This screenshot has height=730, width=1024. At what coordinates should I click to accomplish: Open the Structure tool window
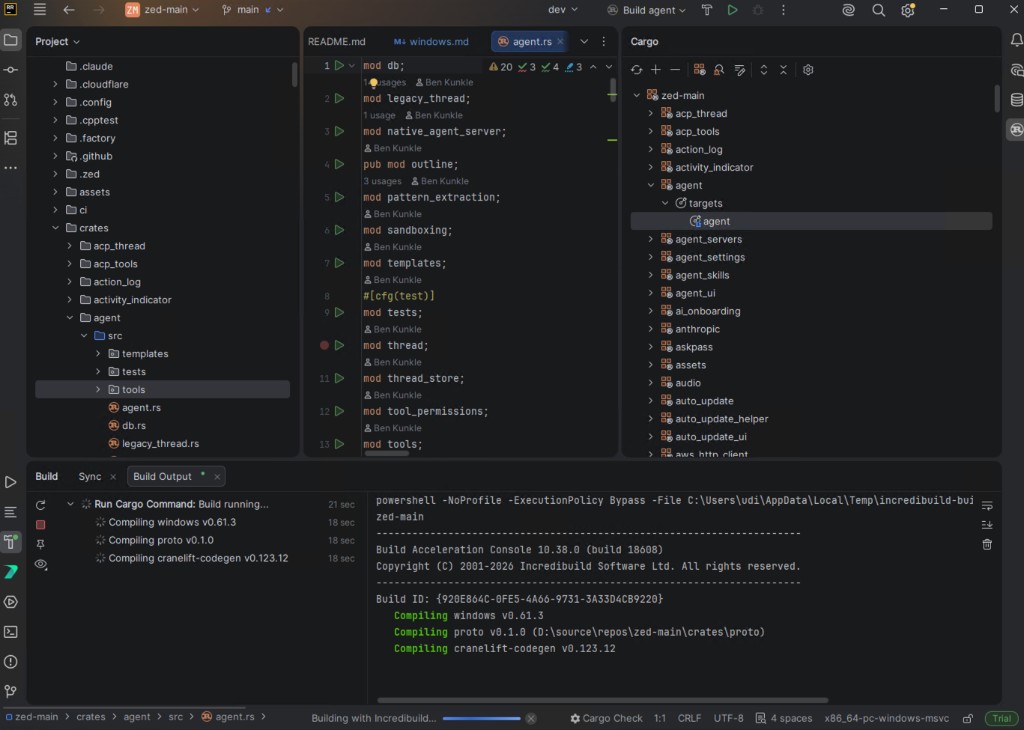[10, 138]
